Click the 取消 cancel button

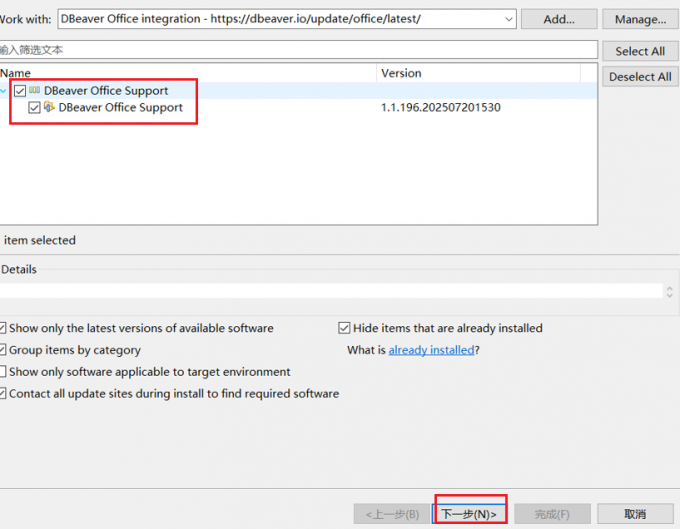coord(635,514)
